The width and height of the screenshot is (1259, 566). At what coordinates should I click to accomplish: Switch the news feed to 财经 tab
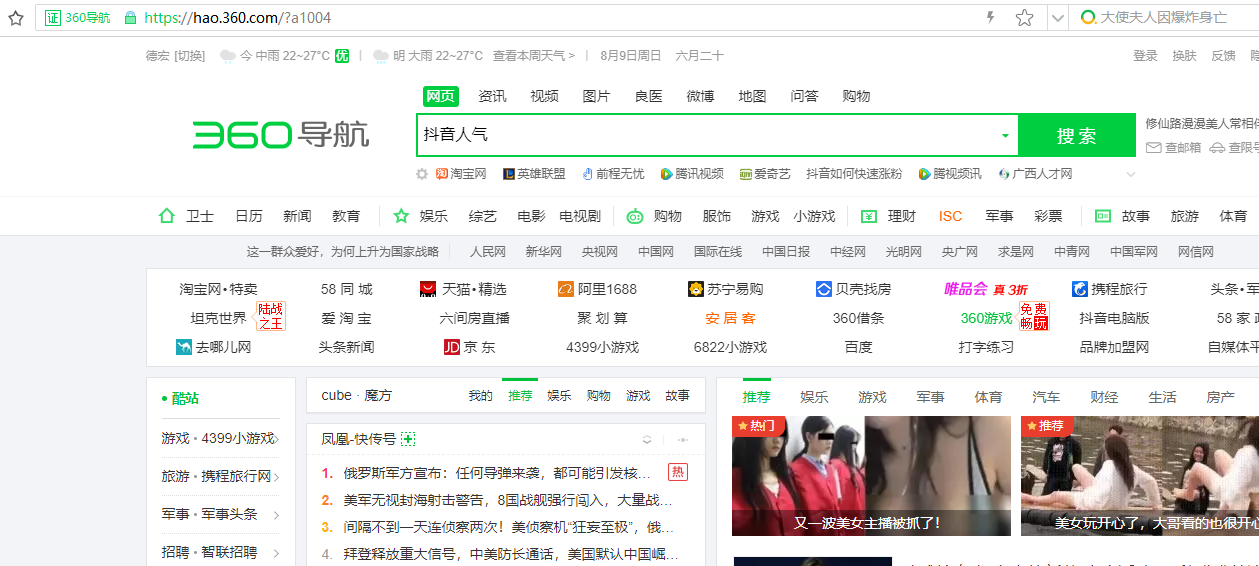(x=1104, y=397)
